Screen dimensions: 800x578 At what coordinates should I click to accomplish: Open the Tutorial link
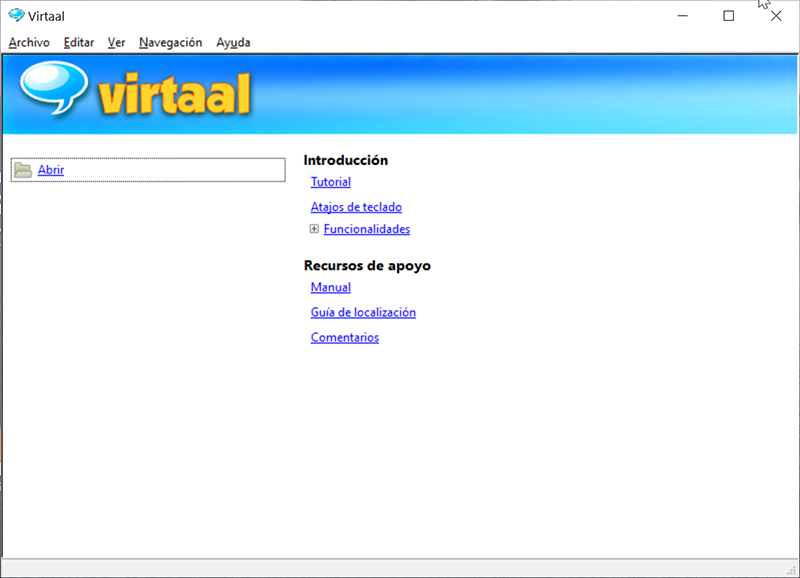pos(331,182)
